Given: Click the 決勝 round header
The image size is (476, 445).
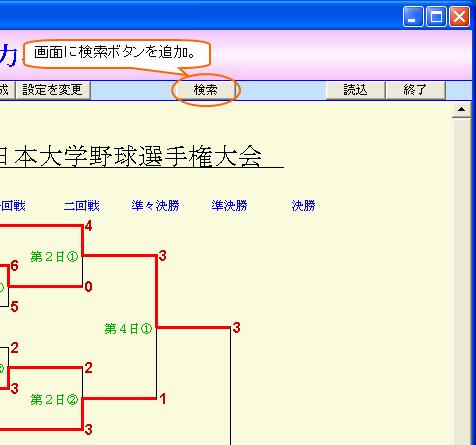Looking at the screenshot, I should click(x=303, y=206).
